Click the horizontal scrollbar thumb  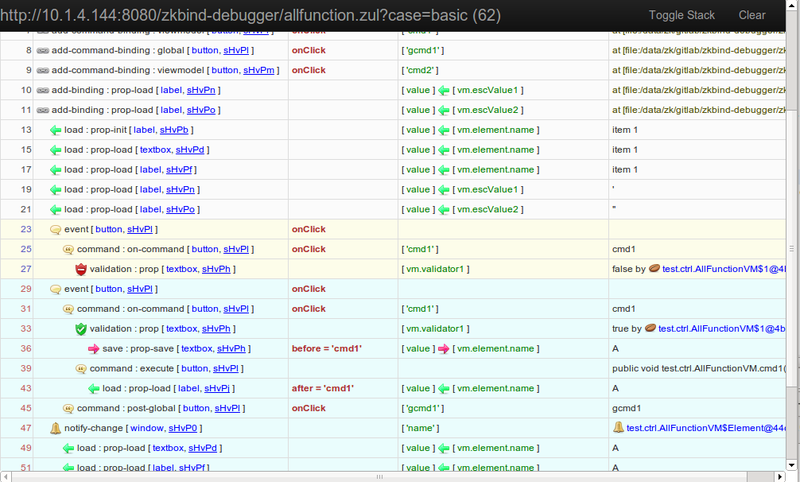click(380, 477)
